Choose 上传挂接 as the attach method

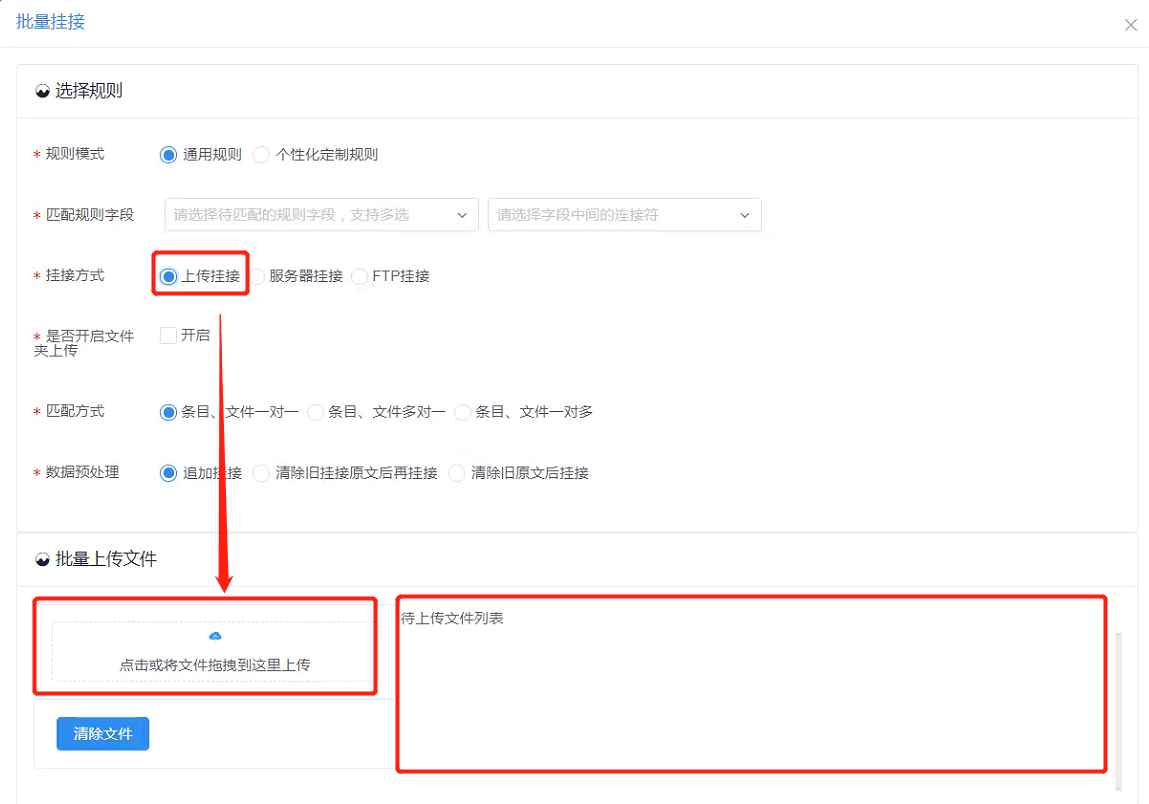(x=169, y=277)
